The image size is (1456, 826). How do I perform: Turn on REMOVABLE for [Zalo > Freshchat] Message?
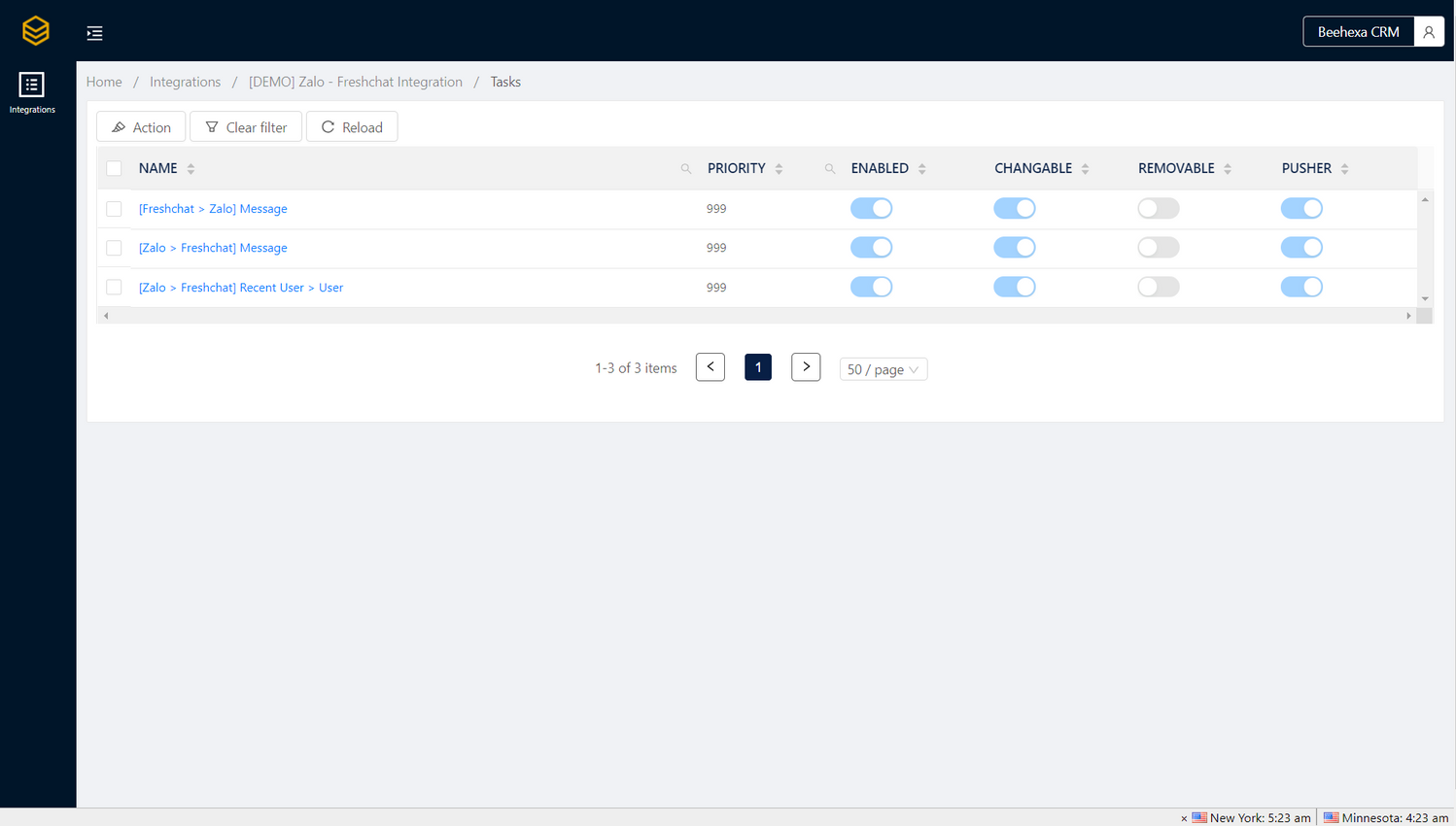point(1158,247)
